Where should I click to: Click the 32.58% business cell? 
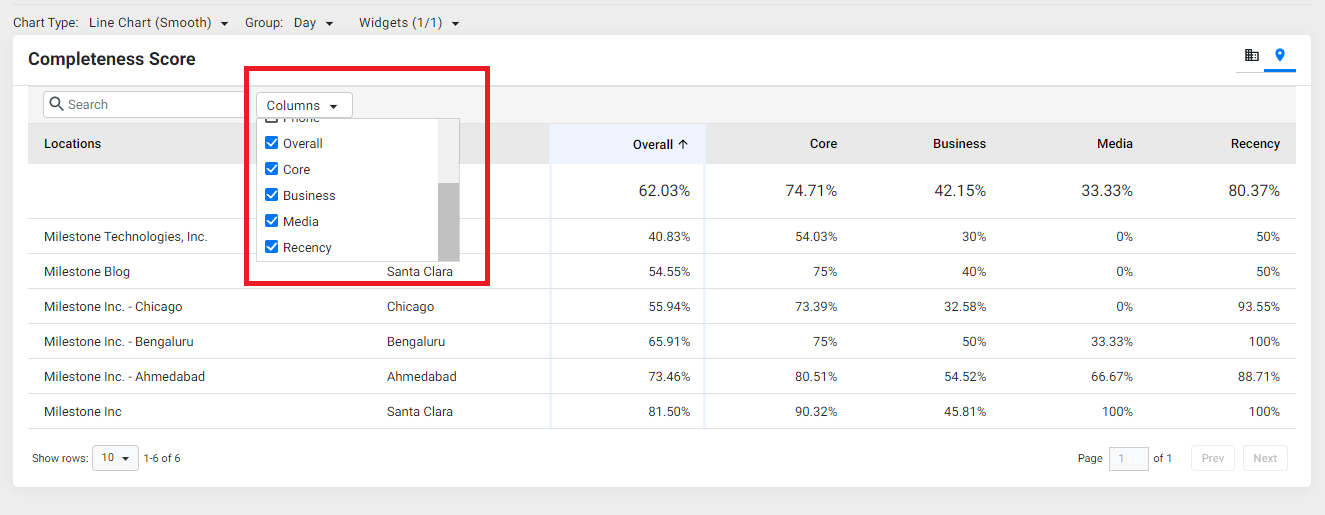pos(965,307)
